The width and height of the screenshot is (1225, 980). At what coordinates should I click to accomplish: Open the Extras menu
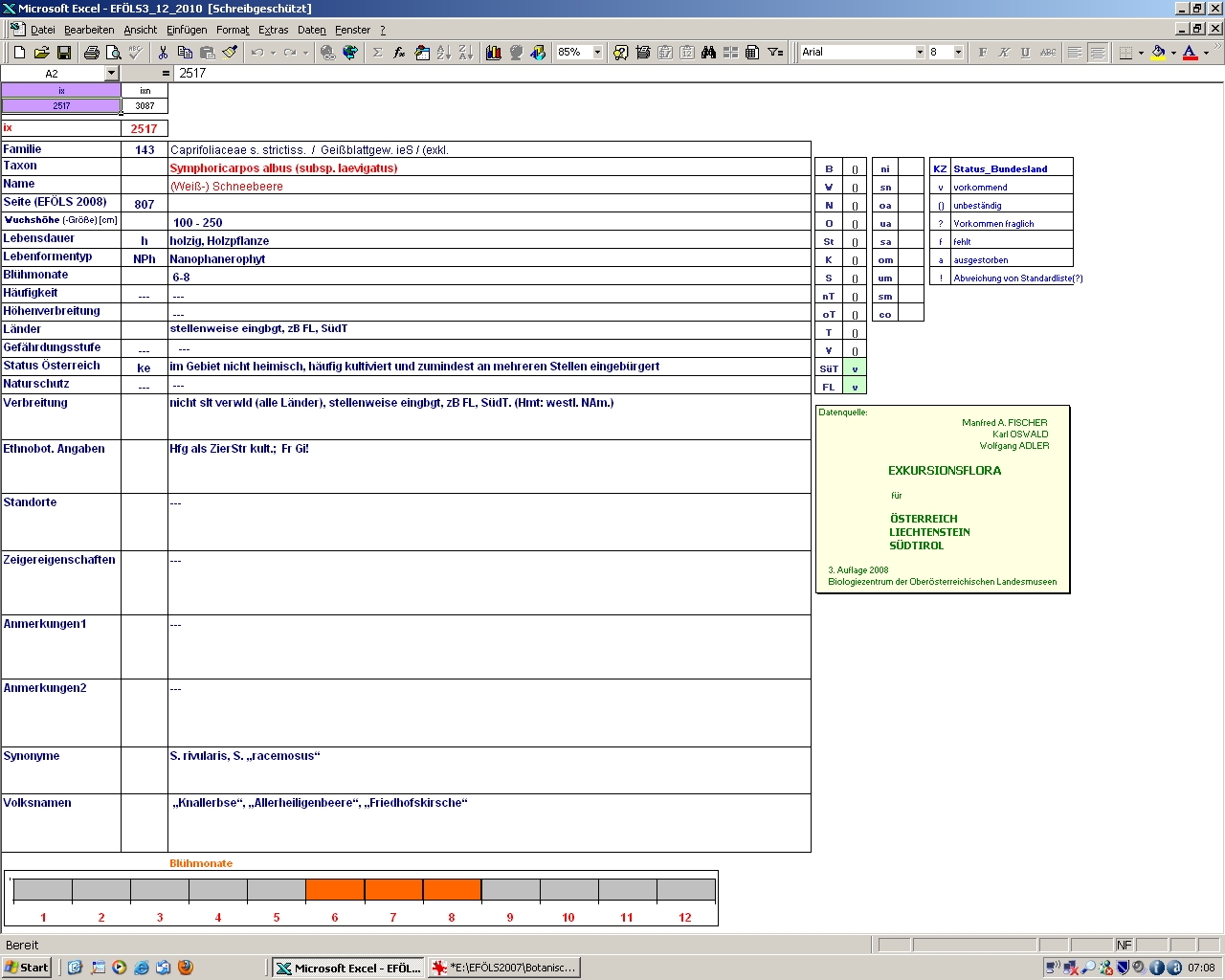pos(274,30)
